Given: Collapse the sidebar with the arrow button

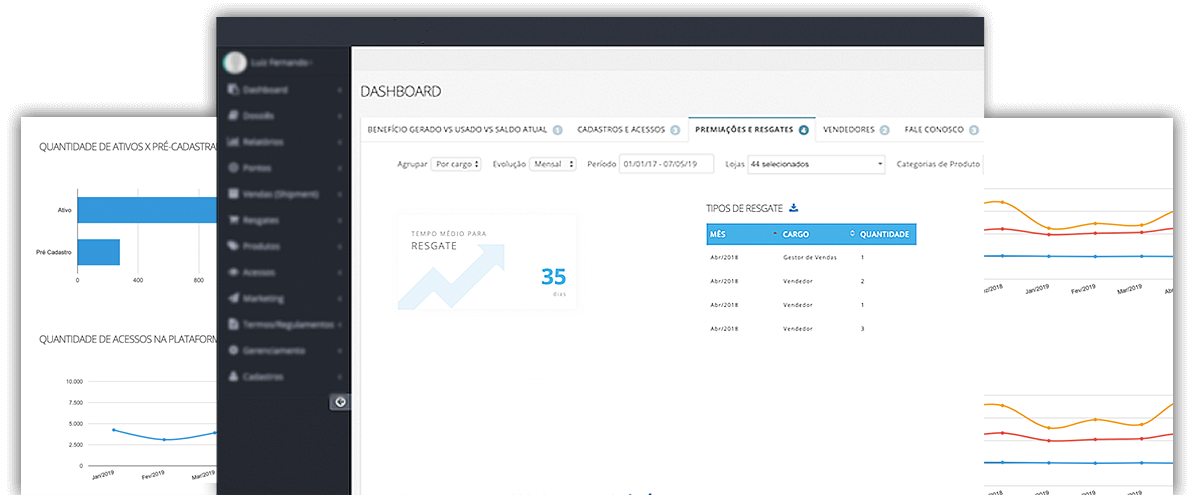Looking at the screenshot, I should coord(340,402).
